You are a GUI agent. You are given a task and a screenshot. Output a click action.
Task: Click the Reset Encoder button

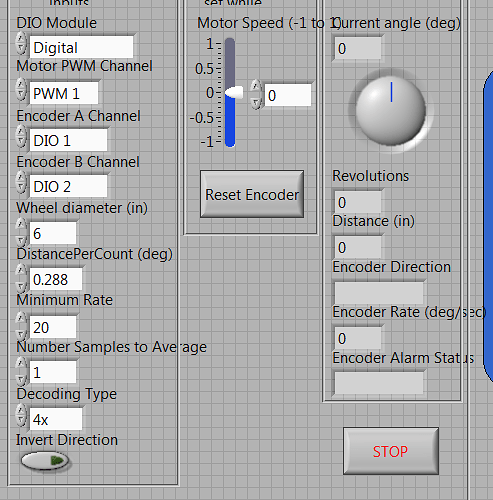point(252,194)
